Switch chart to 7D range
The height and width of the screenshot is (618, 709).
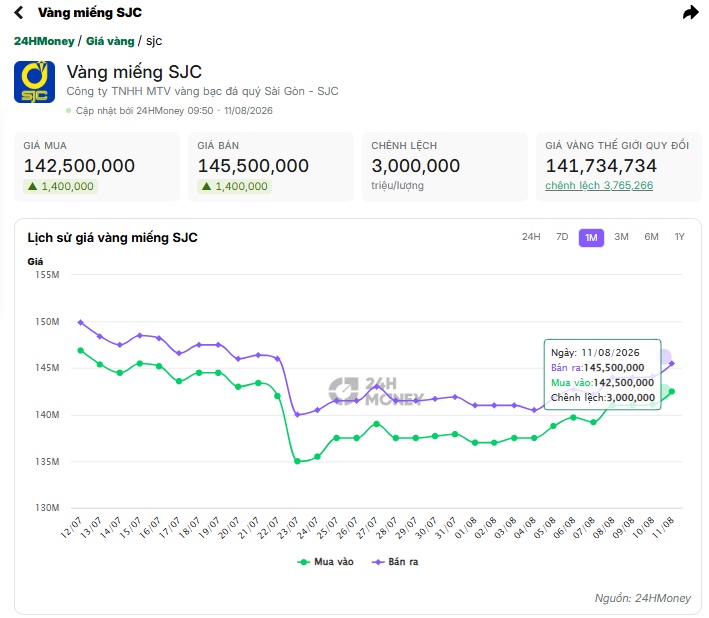[x=562, y=237]
